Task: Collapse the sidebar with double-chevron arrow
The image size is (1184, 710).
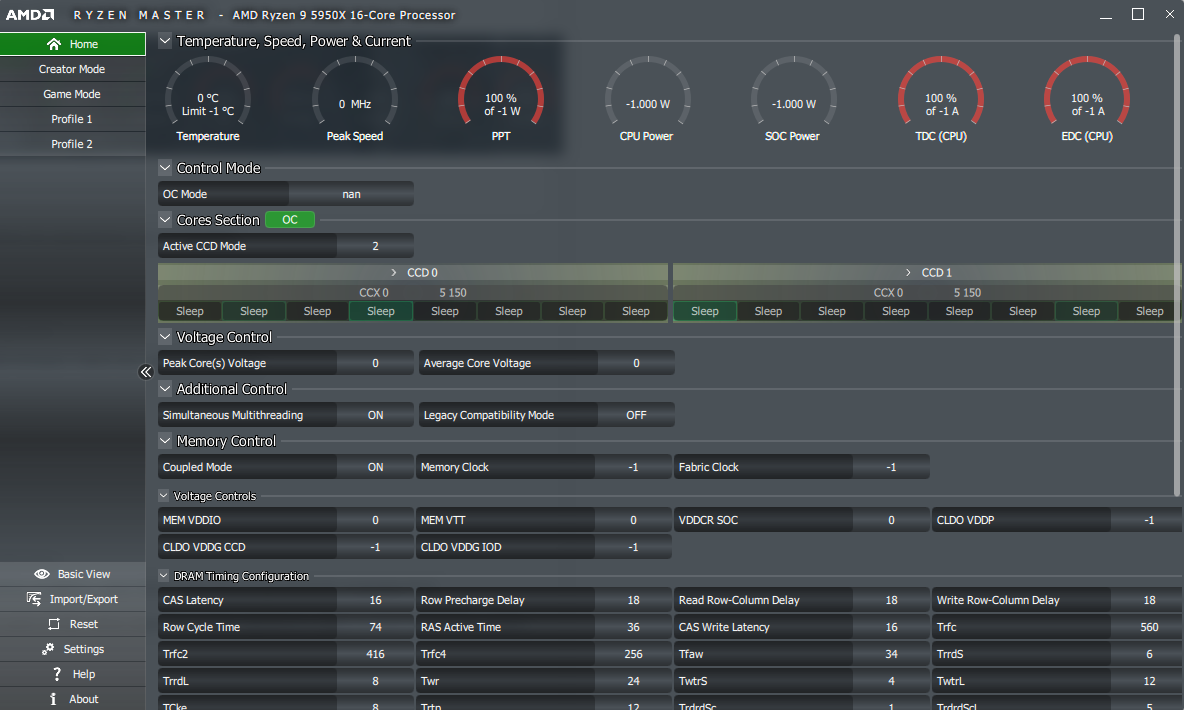Action: tap(146, 372)
